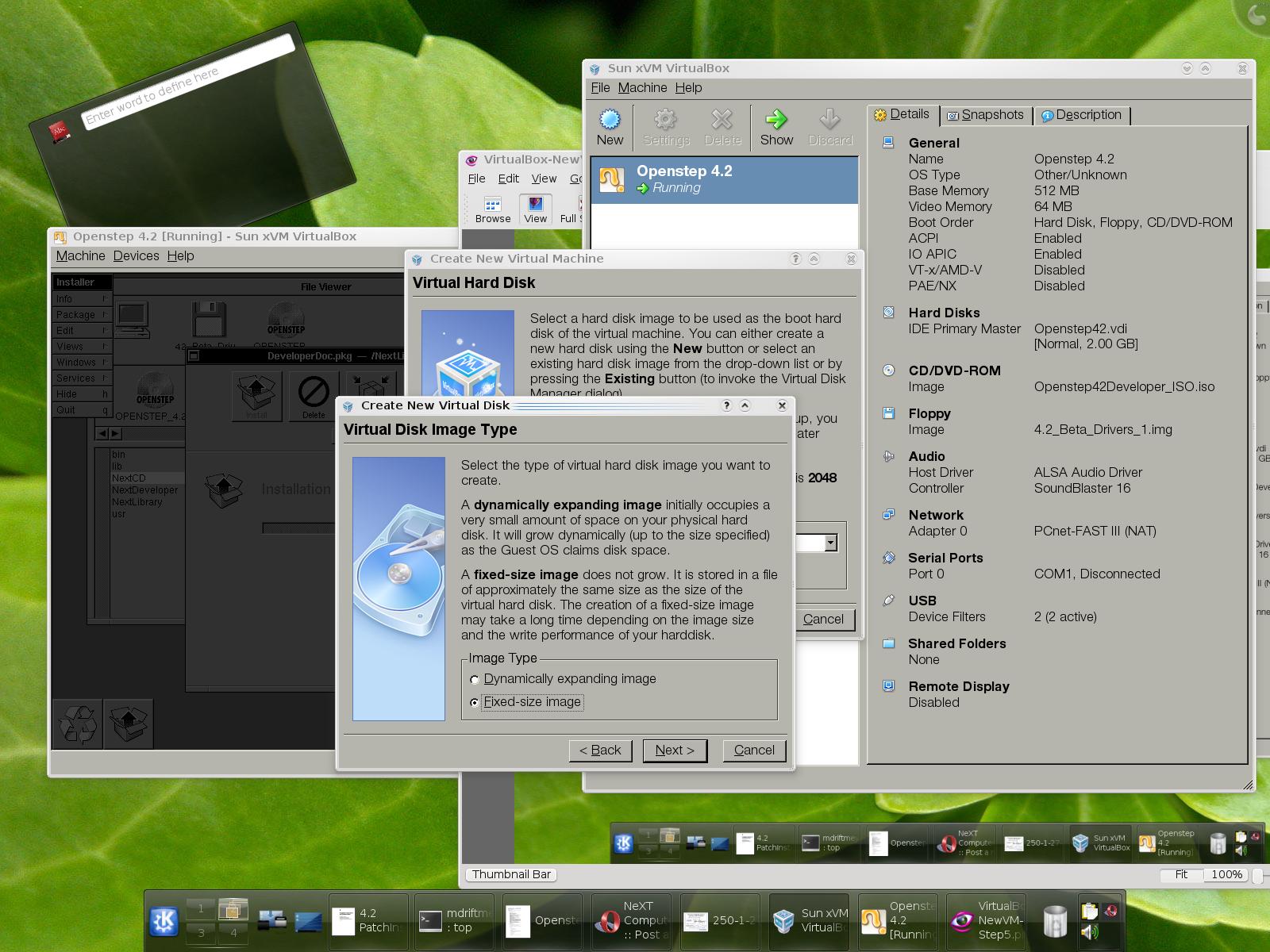Select the Dynamically expanding image option
Screen dimensions: 1270x952
(x=474, y=679)
